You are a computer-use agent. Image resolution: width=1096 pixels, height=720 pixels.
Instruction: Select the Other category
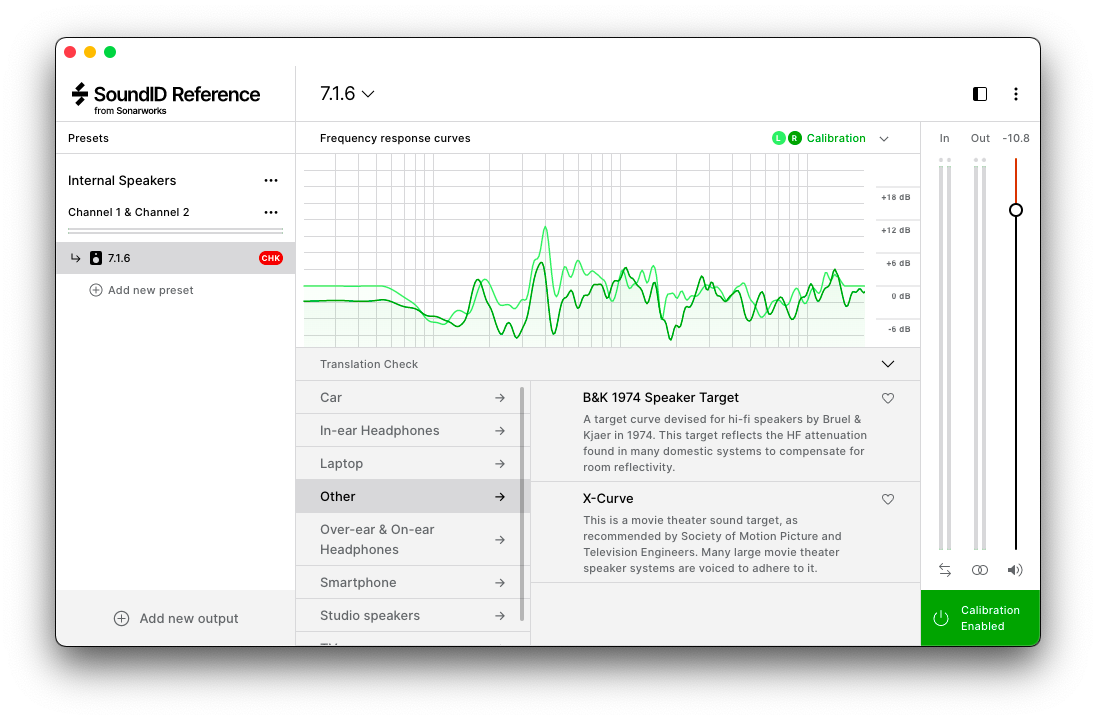(x=412, y=496)
